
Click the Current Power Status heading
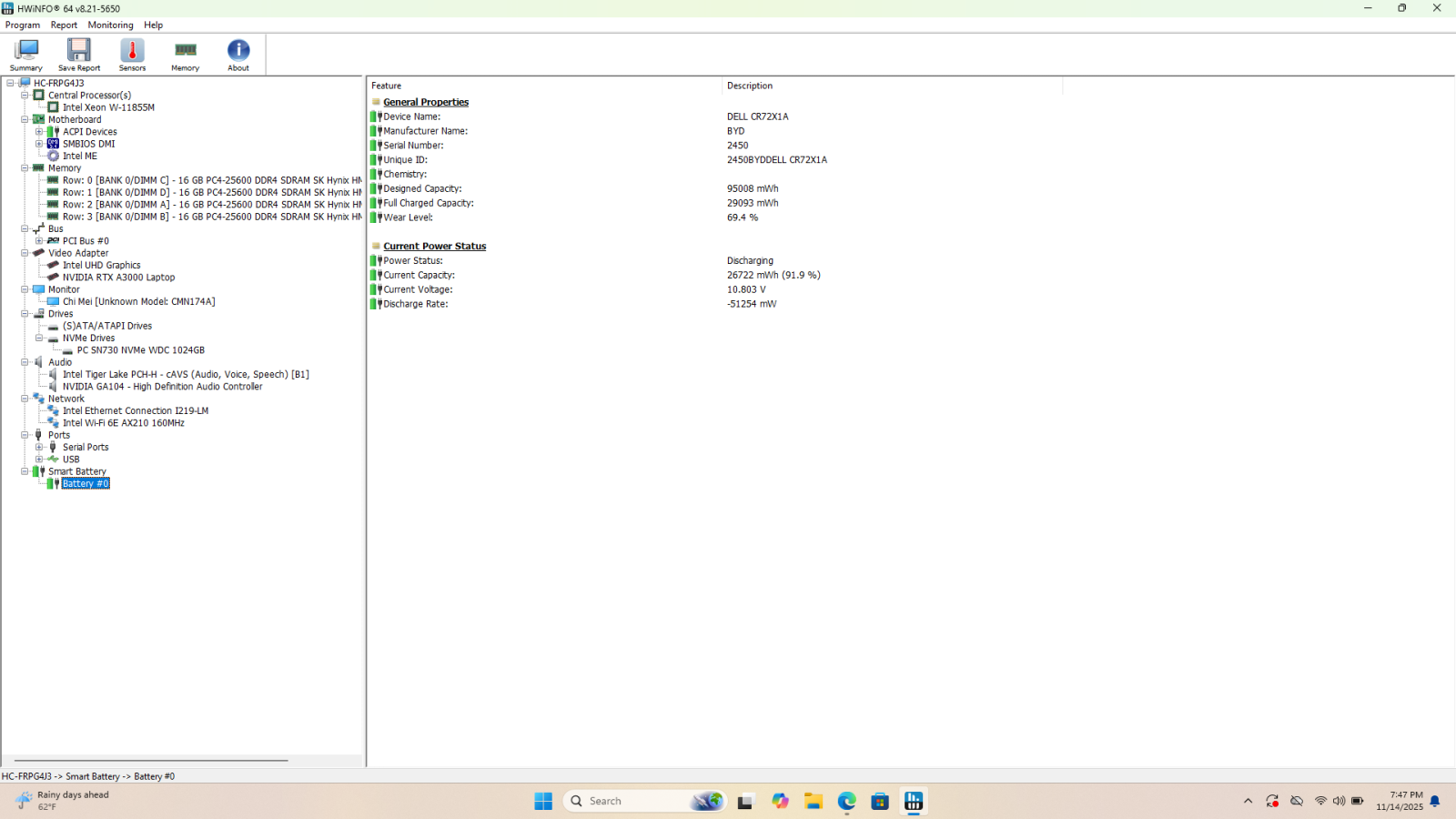434,246
